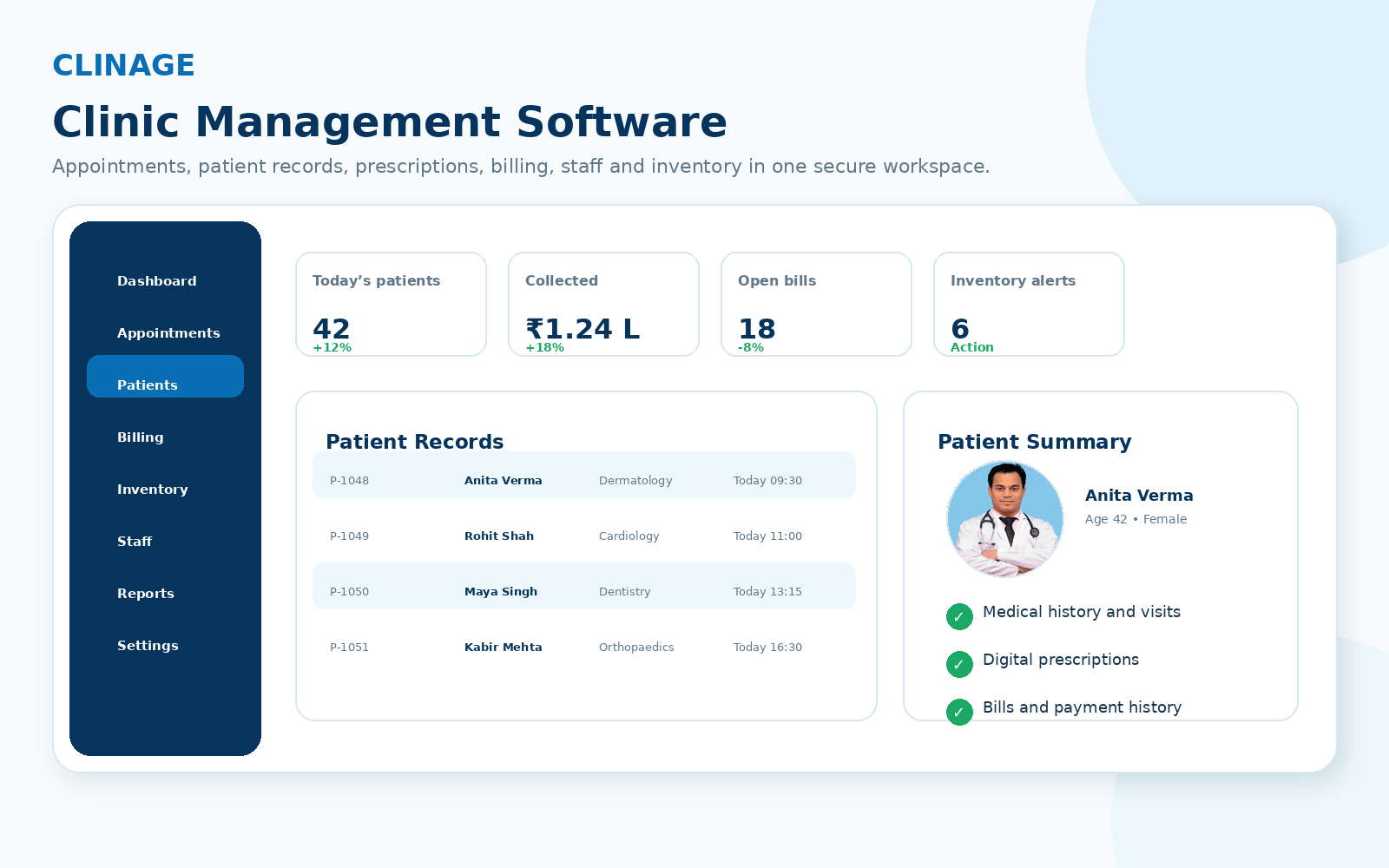Click patient ID P-1051
The image size is (1389, 868).
(349, 648)
